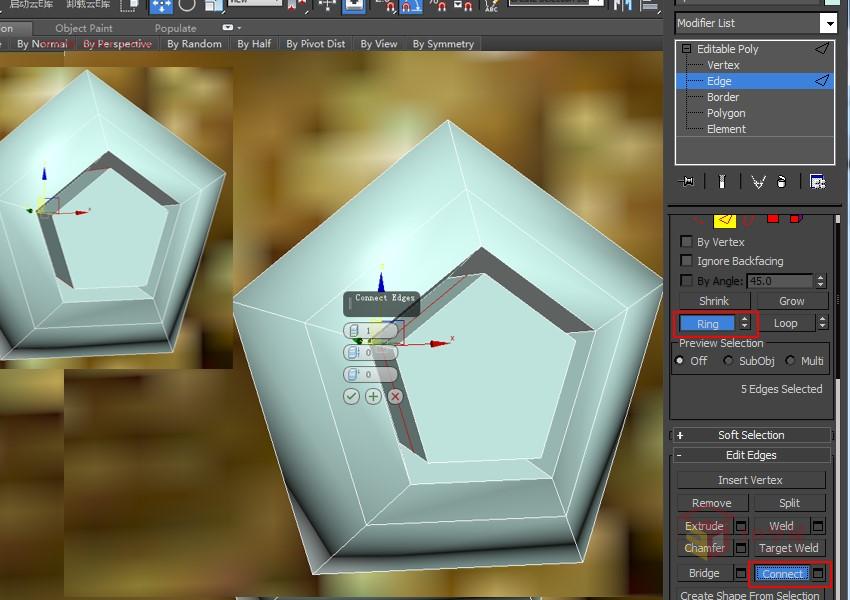
Task: Collapse the Soft Selection rollout
Action: click(x=751, y=434)
